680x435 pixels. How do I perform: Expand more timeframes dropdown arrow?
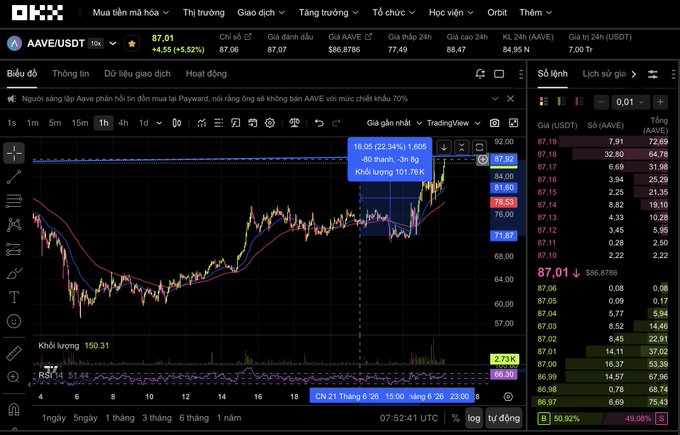(159, 123)
